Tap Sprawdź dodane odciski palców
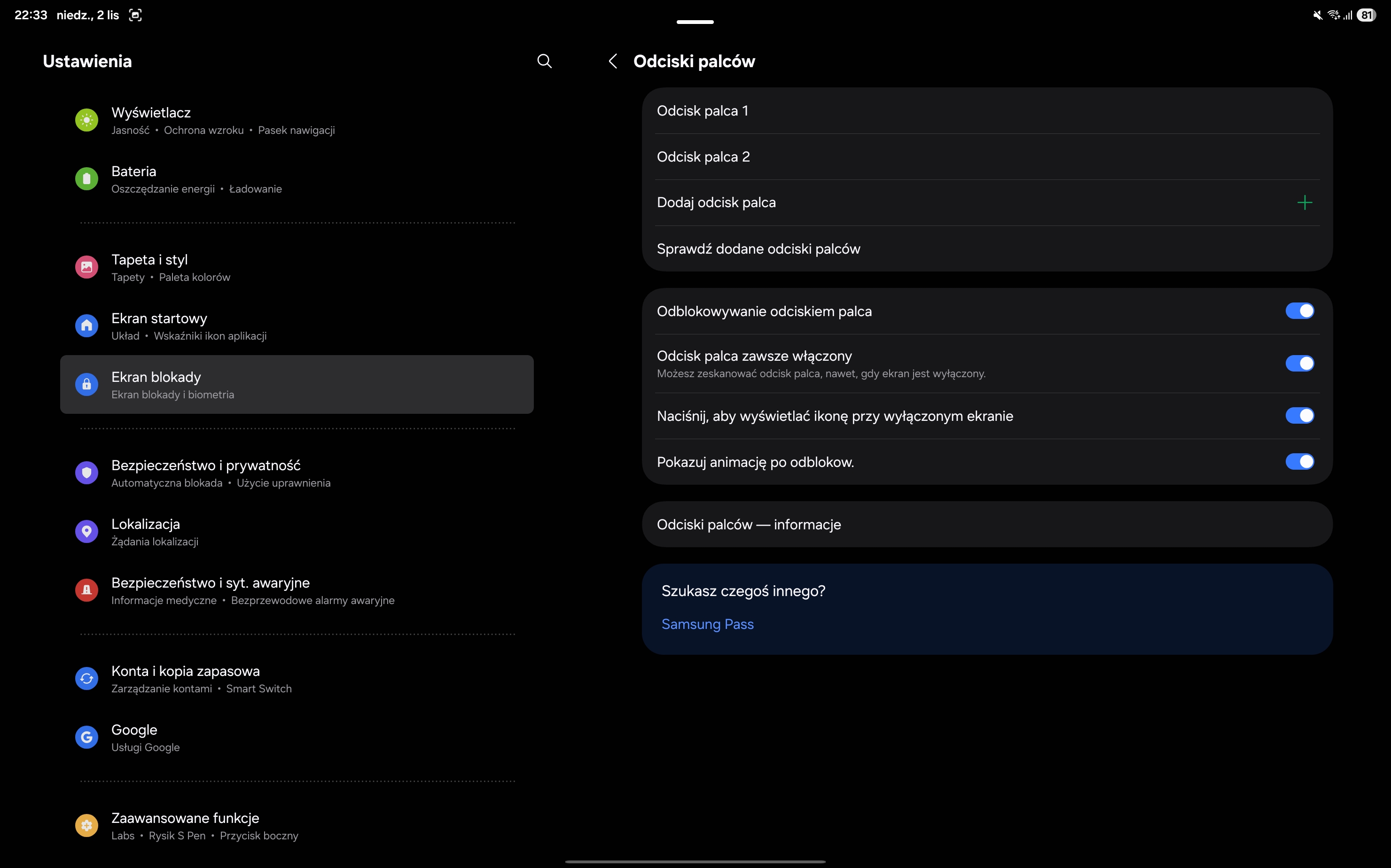1391x868 pixels. 758,248
